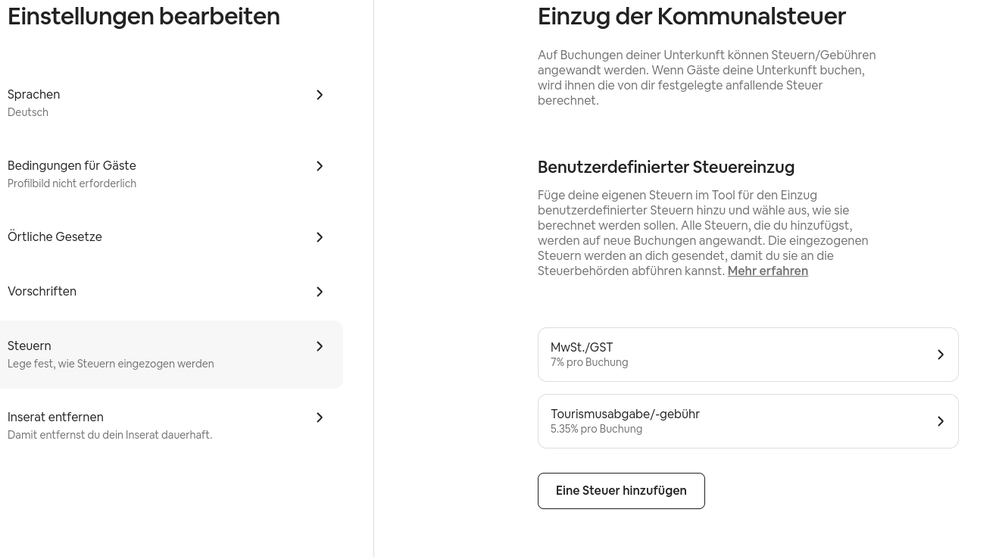Follow the Mehr erfahren link
999x557 pixels.
(767, 271)
